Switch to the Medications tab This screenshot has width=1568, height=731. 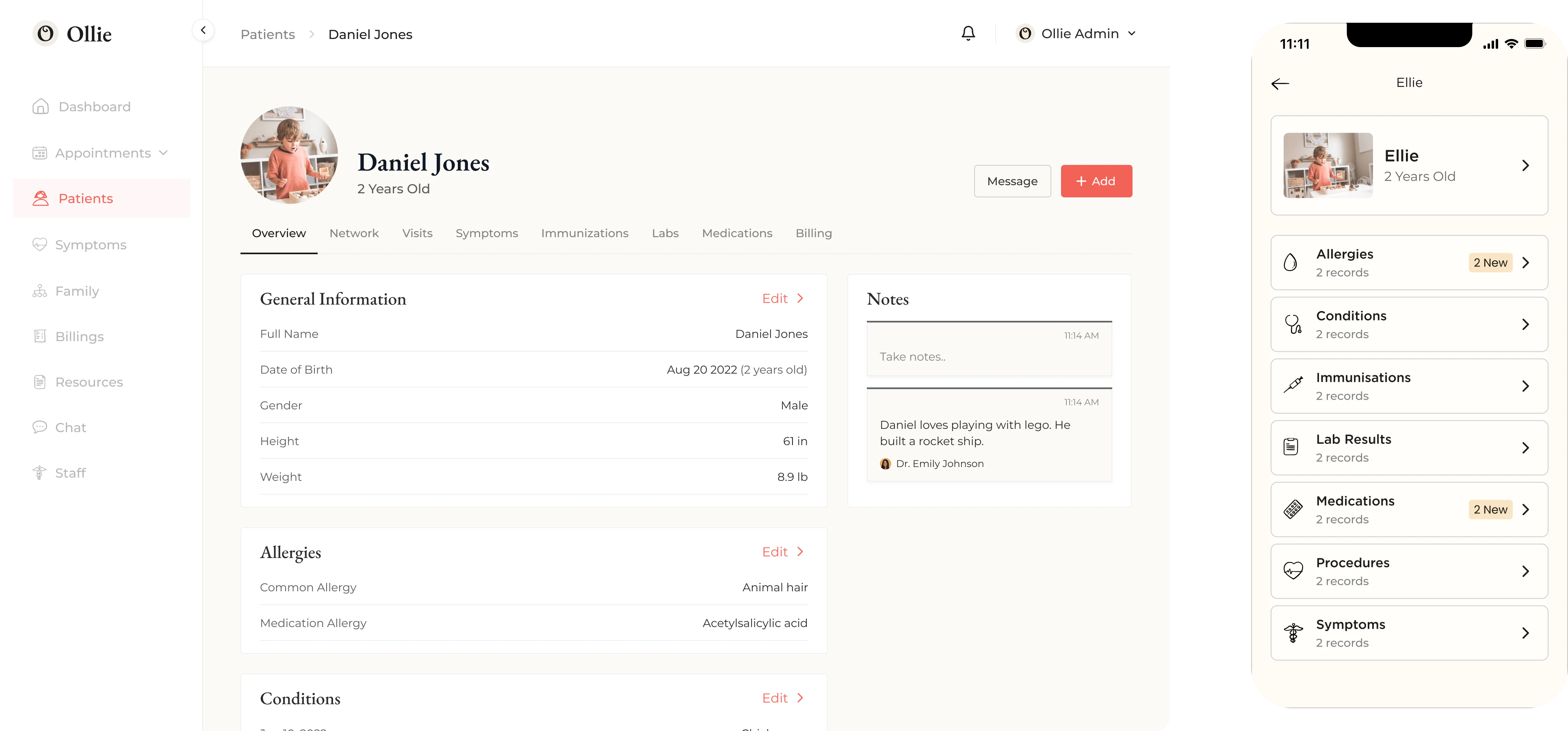pos(736,233)
